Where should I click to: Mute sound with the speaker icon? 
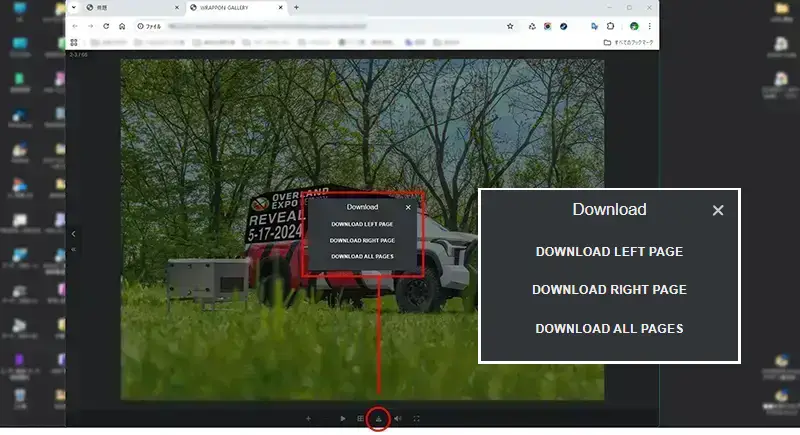pyautogui.click(x=398, y=419)
